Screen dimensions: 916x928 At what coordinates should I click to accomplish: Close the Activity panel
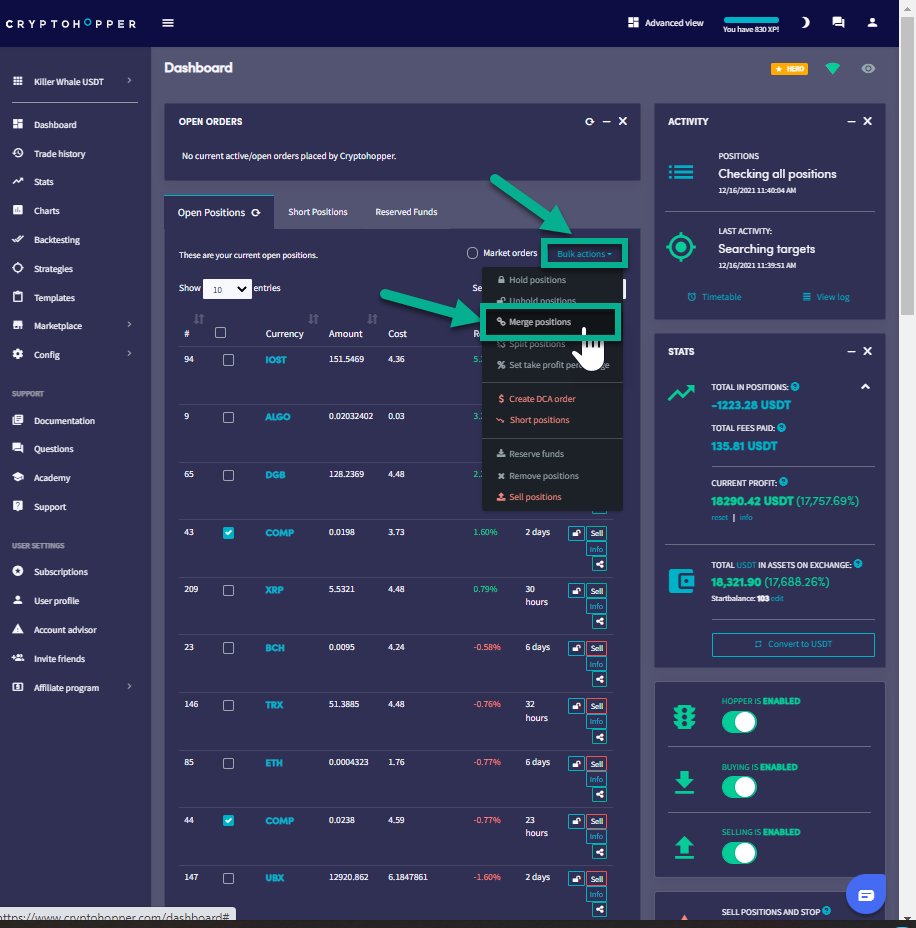867,121
